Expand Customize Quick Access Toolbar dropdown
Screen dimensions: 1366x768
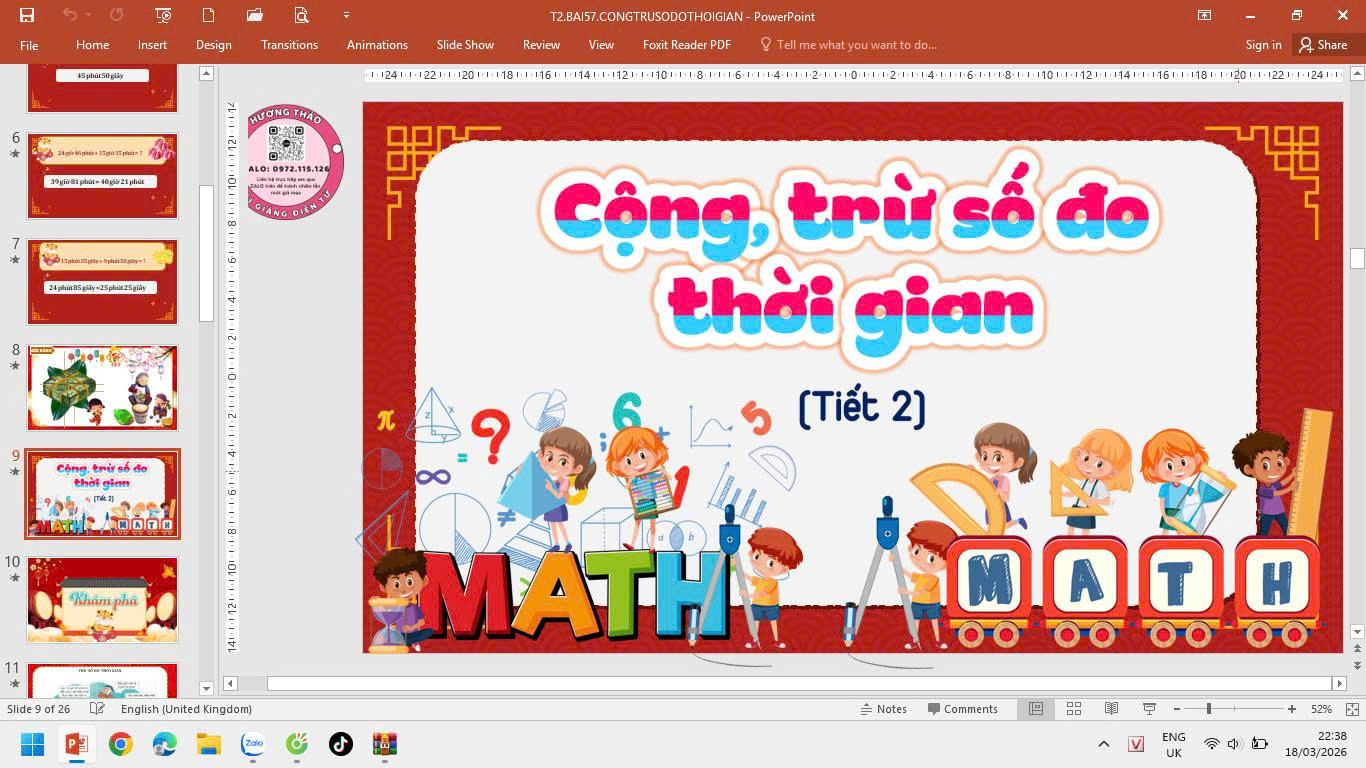point(346,15)
